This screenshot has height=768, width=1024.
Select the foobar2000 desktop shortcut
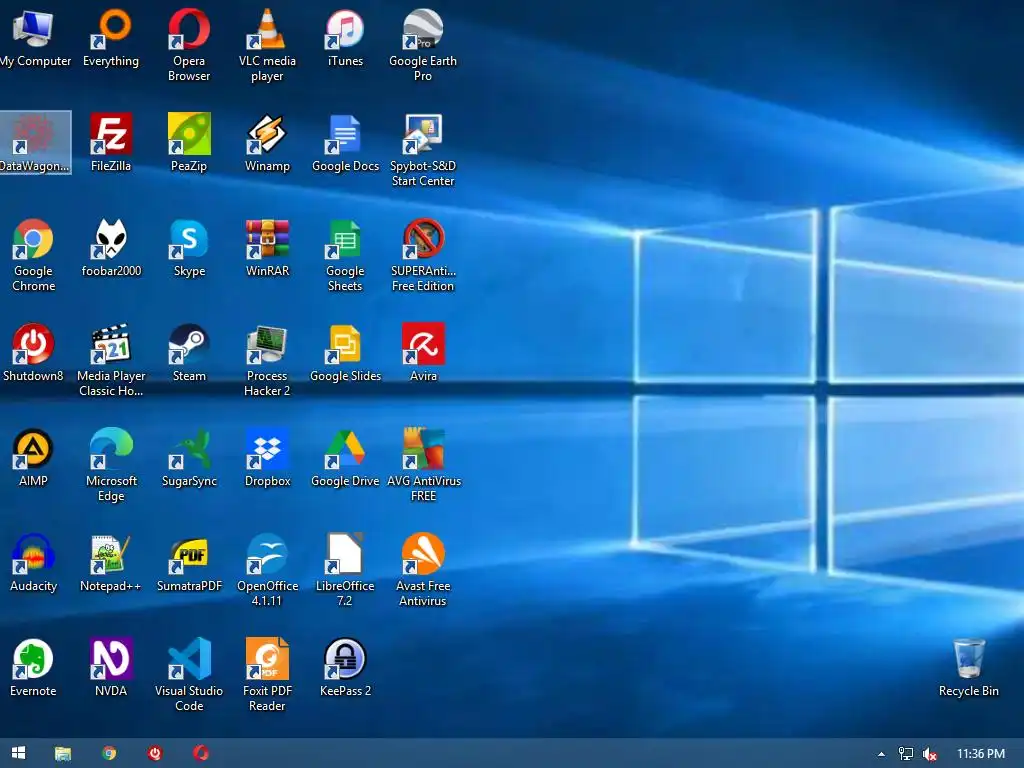pos(111,248)
